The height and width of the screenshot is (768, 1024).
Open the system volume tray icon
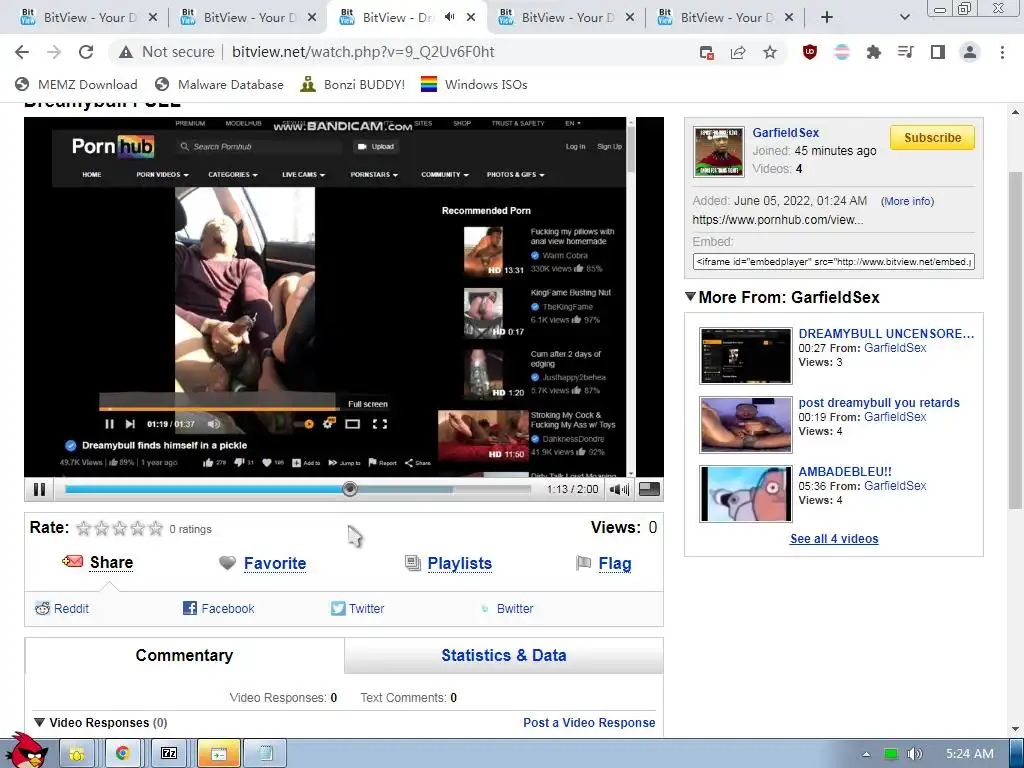915,754
